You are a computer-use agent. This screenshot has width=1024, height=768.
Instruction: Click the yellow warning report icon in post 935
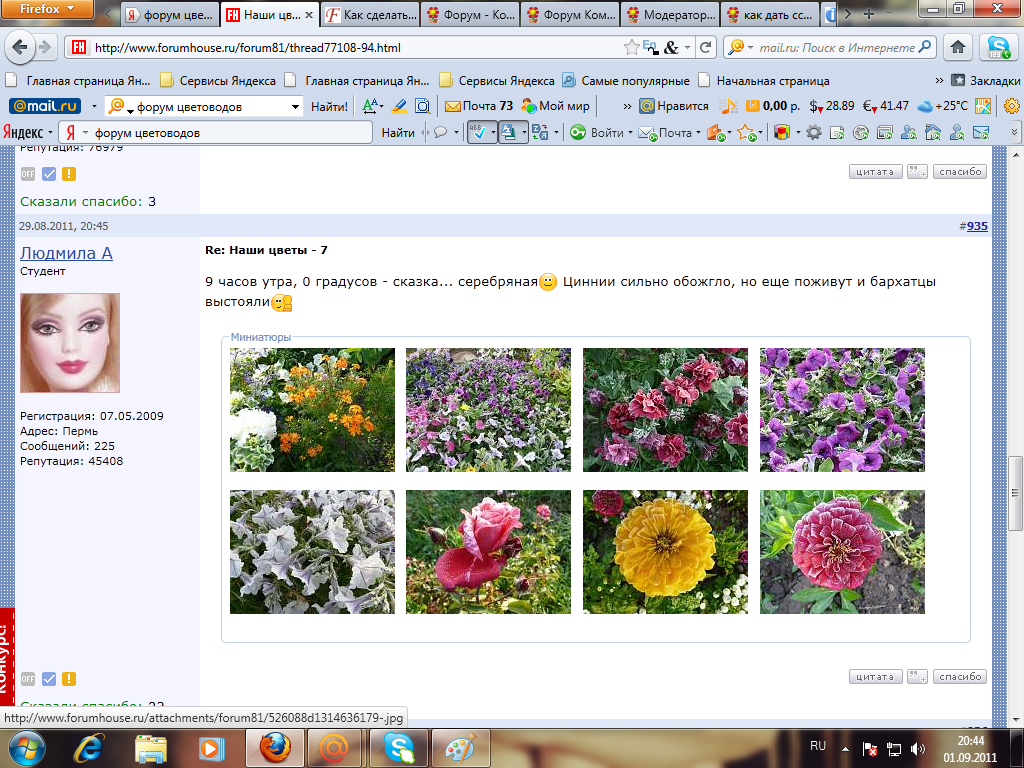(x=68, y=679)
